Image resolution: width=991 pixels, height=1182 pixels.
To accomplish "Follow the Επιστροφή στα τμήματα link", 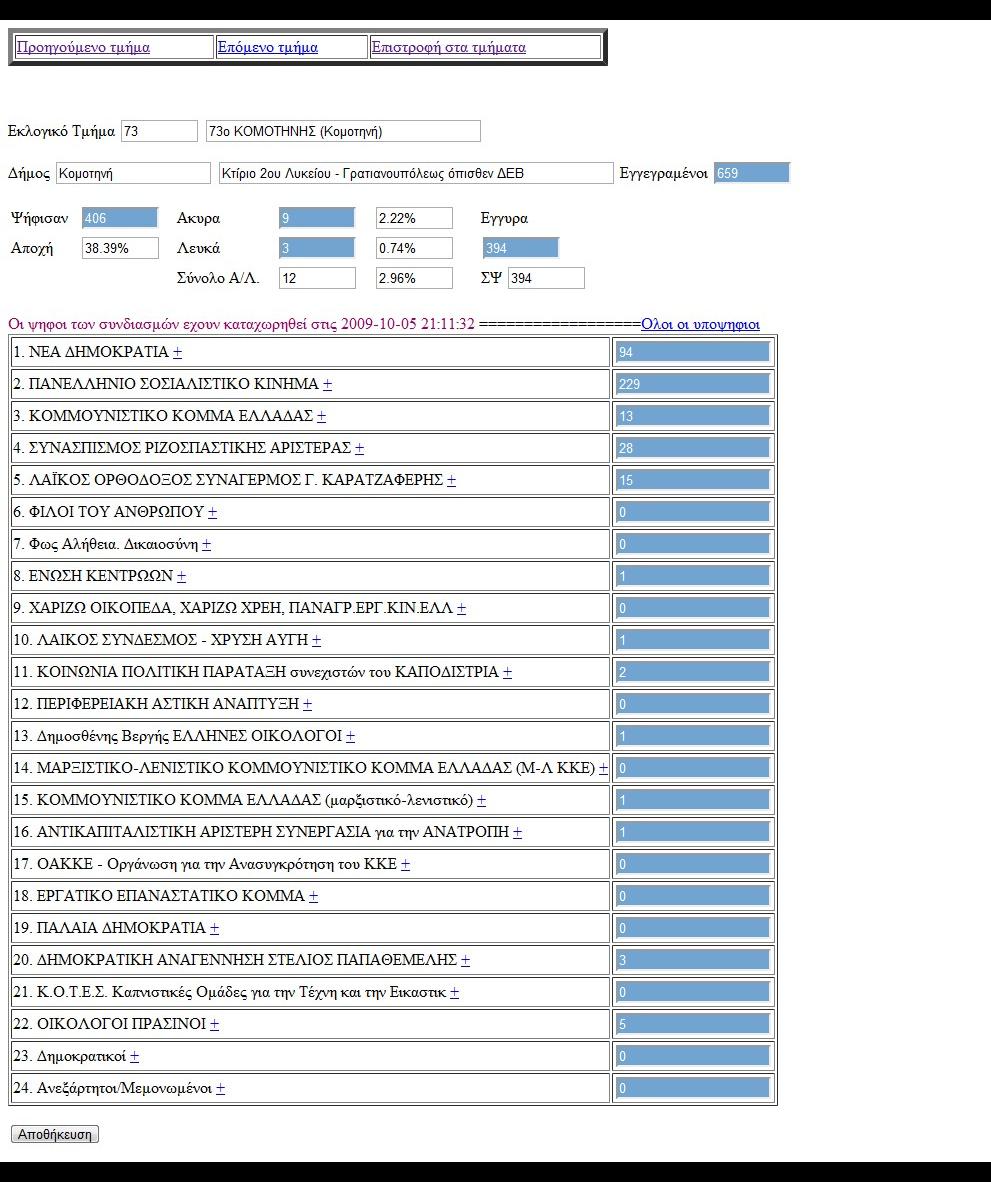I will [448, 47].
